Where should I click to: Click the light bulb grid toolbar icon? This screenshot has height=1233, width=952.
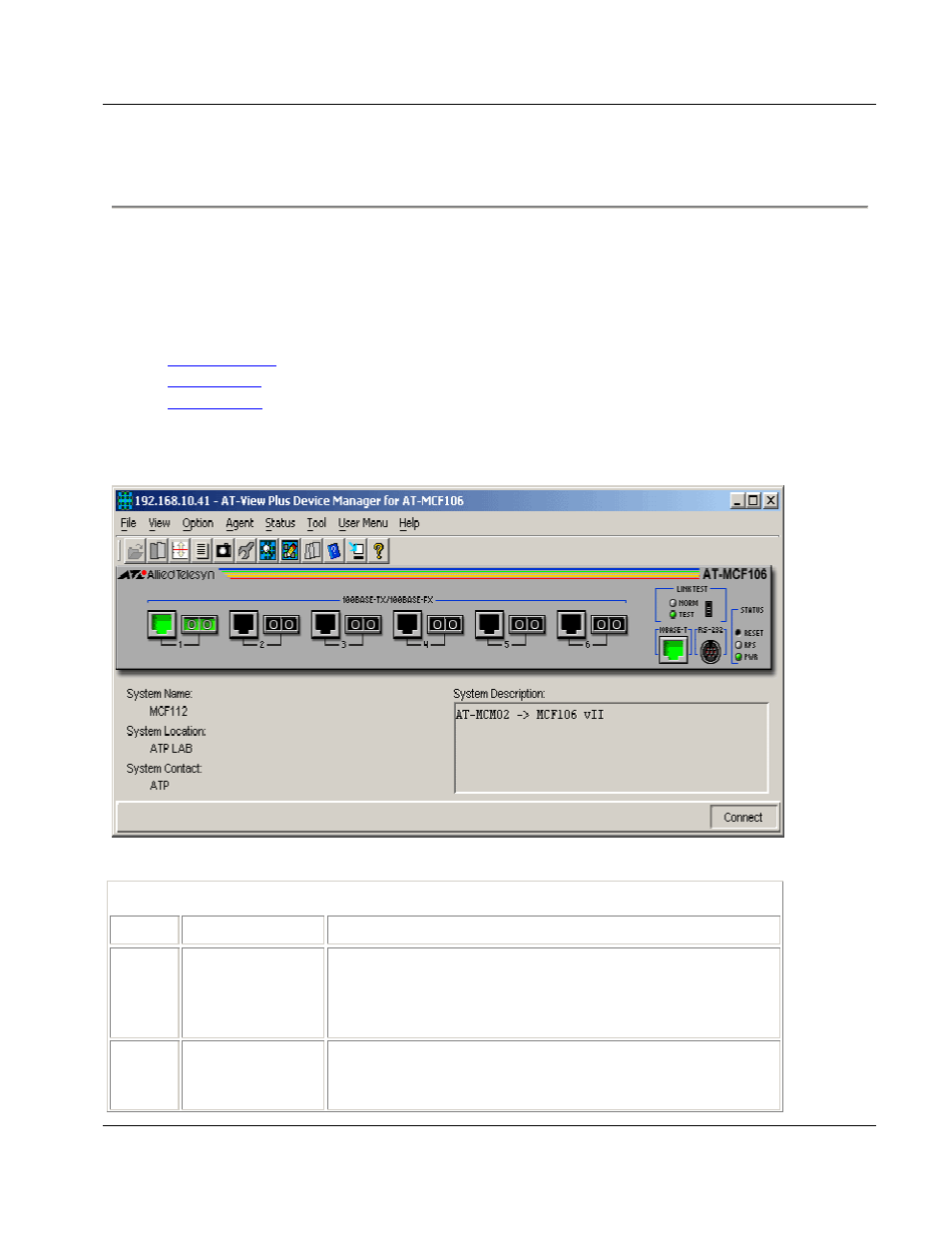267,550
